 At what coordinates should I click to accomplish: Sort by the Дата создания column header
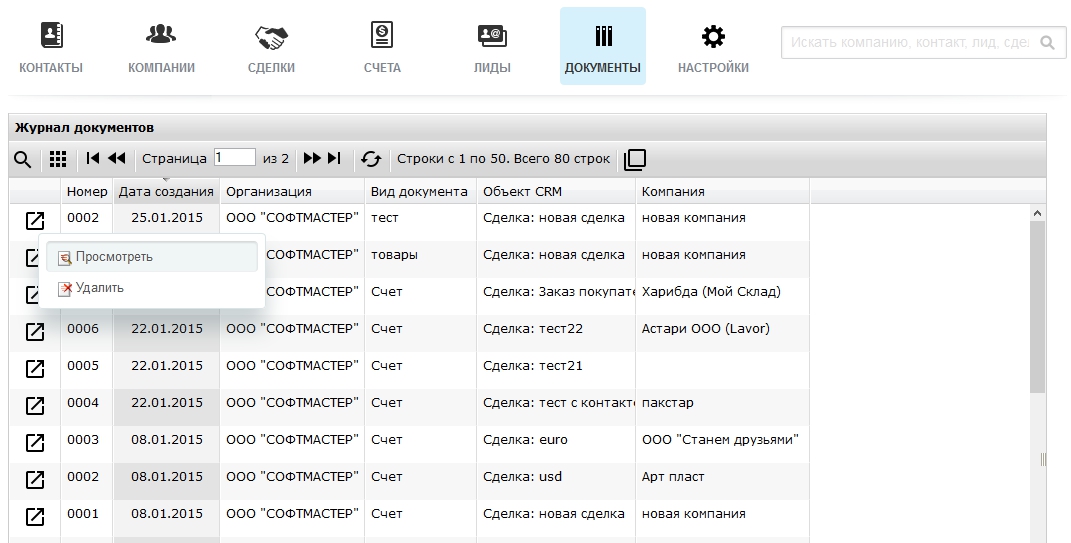click(166, 191)
